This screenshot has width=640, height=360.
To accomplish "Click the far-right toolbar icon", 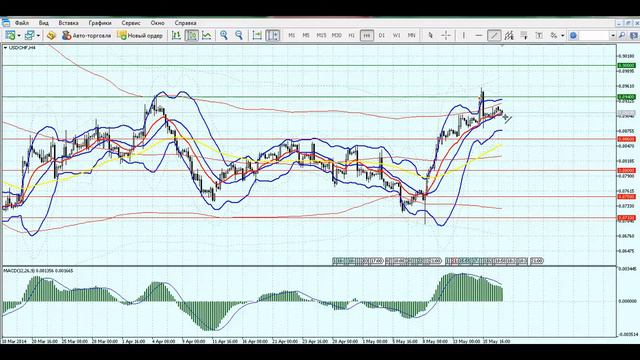I will (634, 36).
